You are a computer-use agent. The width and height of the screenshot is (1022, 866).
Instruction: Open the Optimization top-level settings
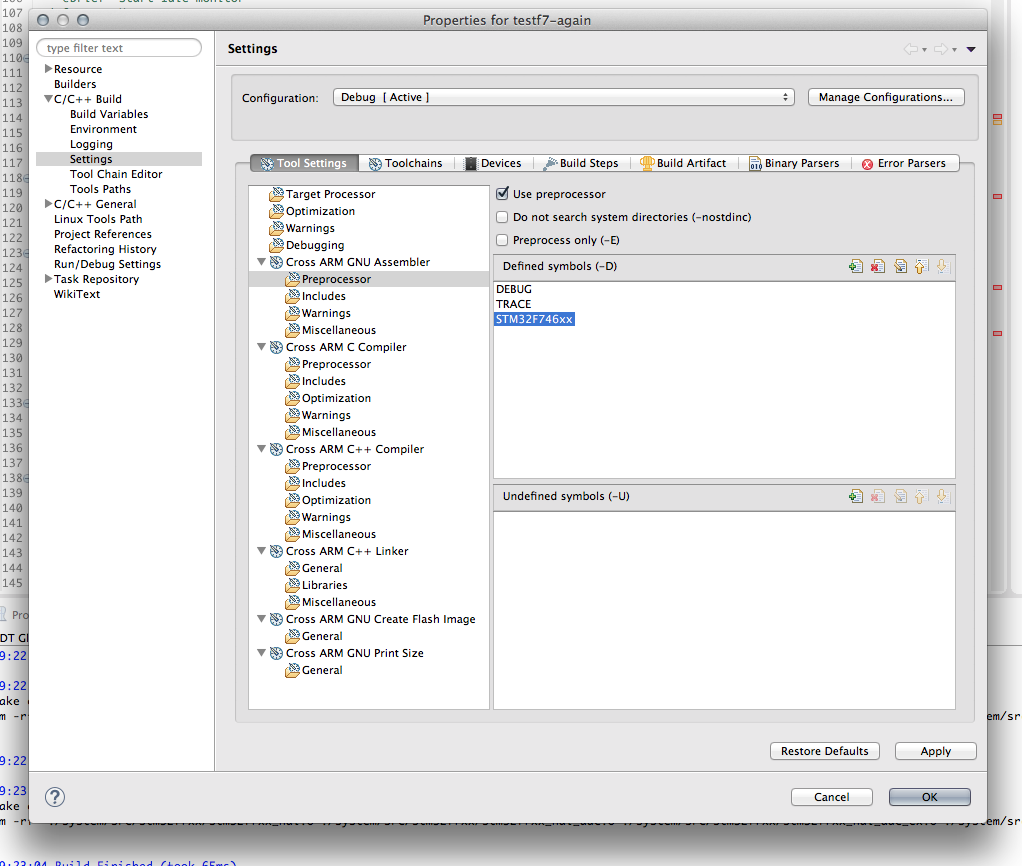pyautogui.click(x=320, y=211)
